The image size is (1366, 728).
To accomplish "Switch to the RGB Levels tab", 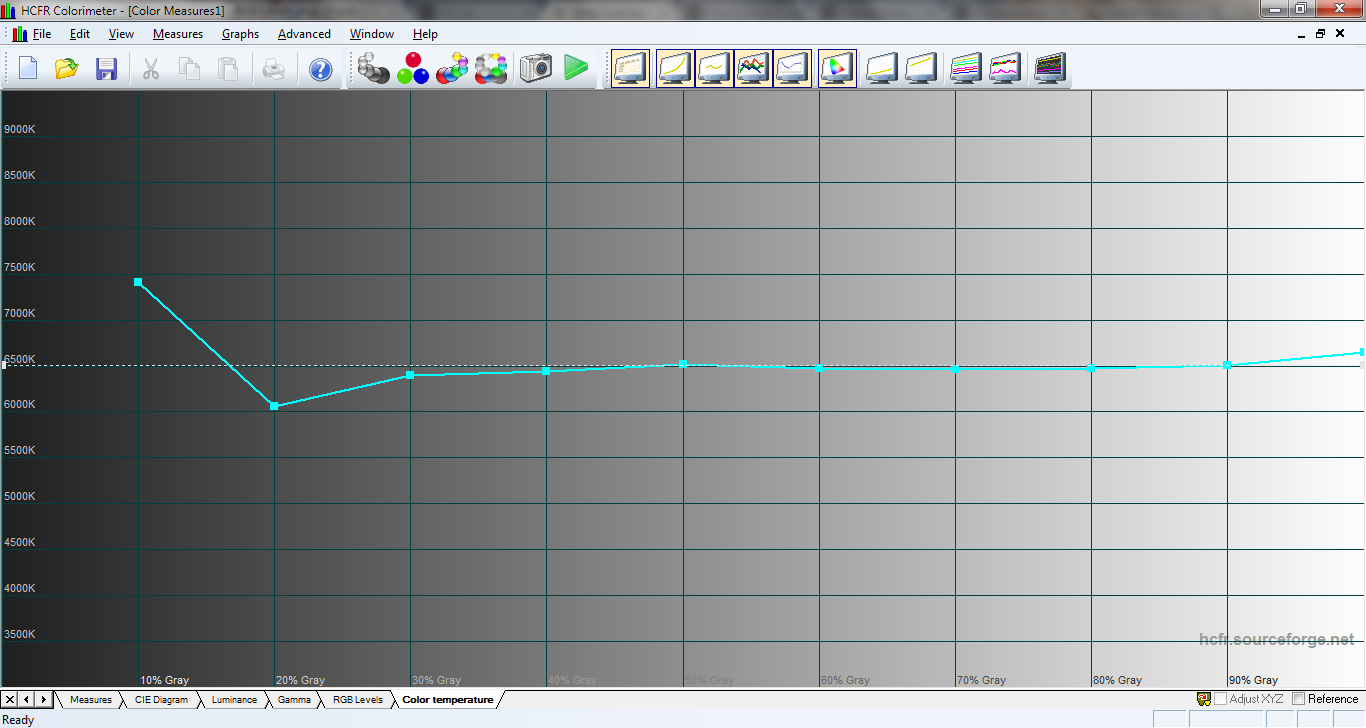I will point(357,700).
